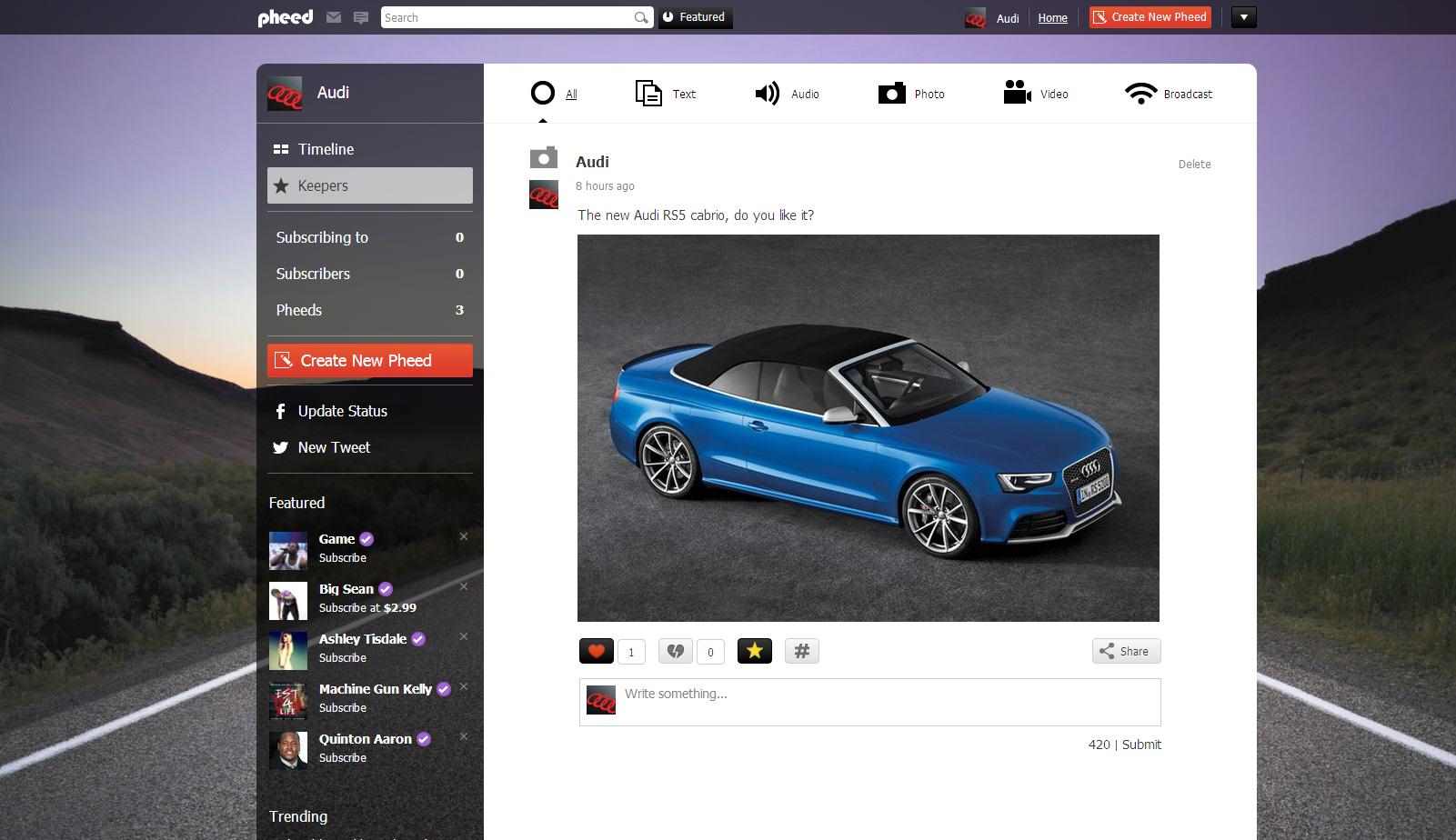Open Quinton Aaron profile picture
This screenshot has width=1456, height=840.
[288, 751]
